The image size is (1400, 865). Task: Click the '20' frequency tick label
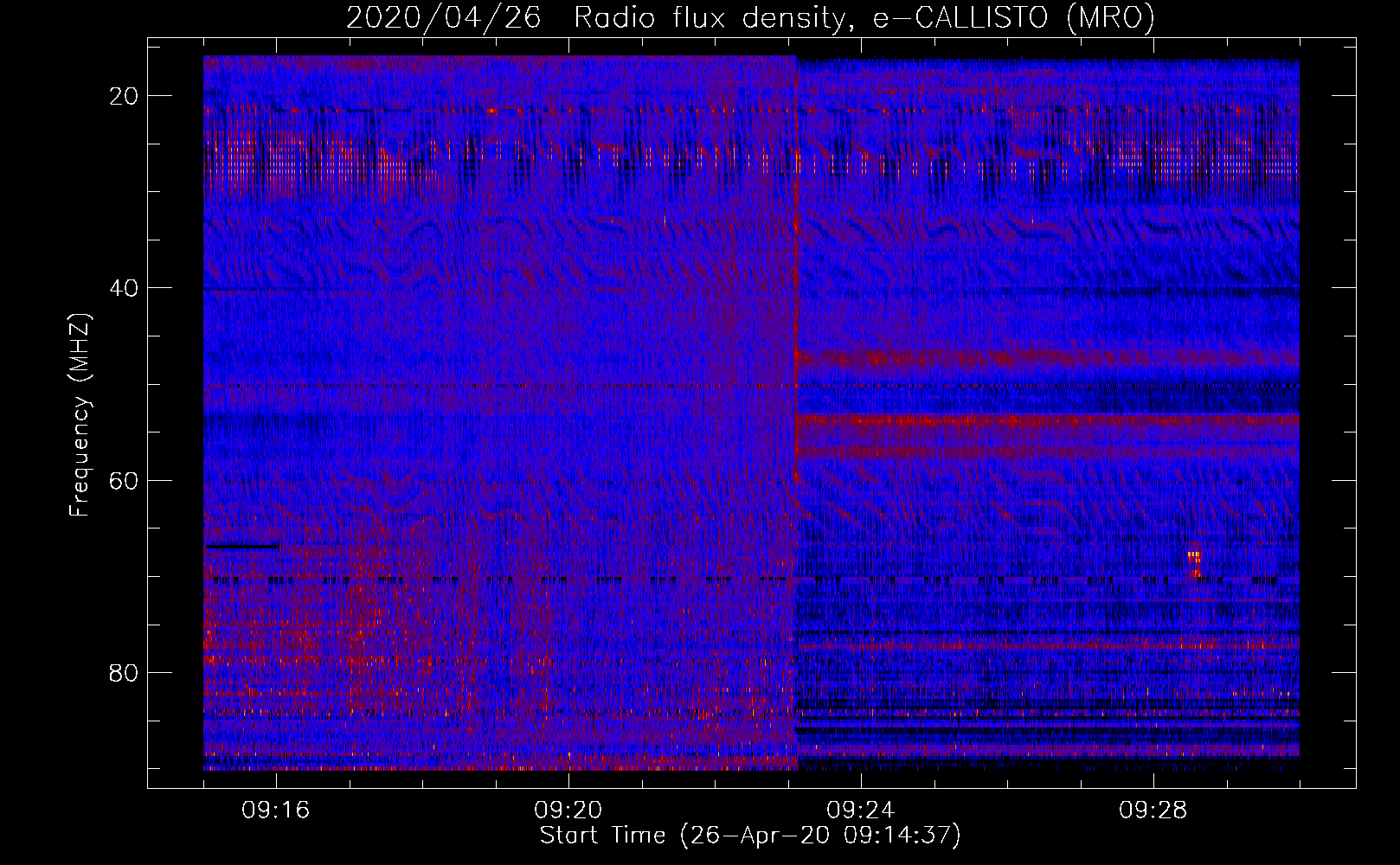pos(125,96)
